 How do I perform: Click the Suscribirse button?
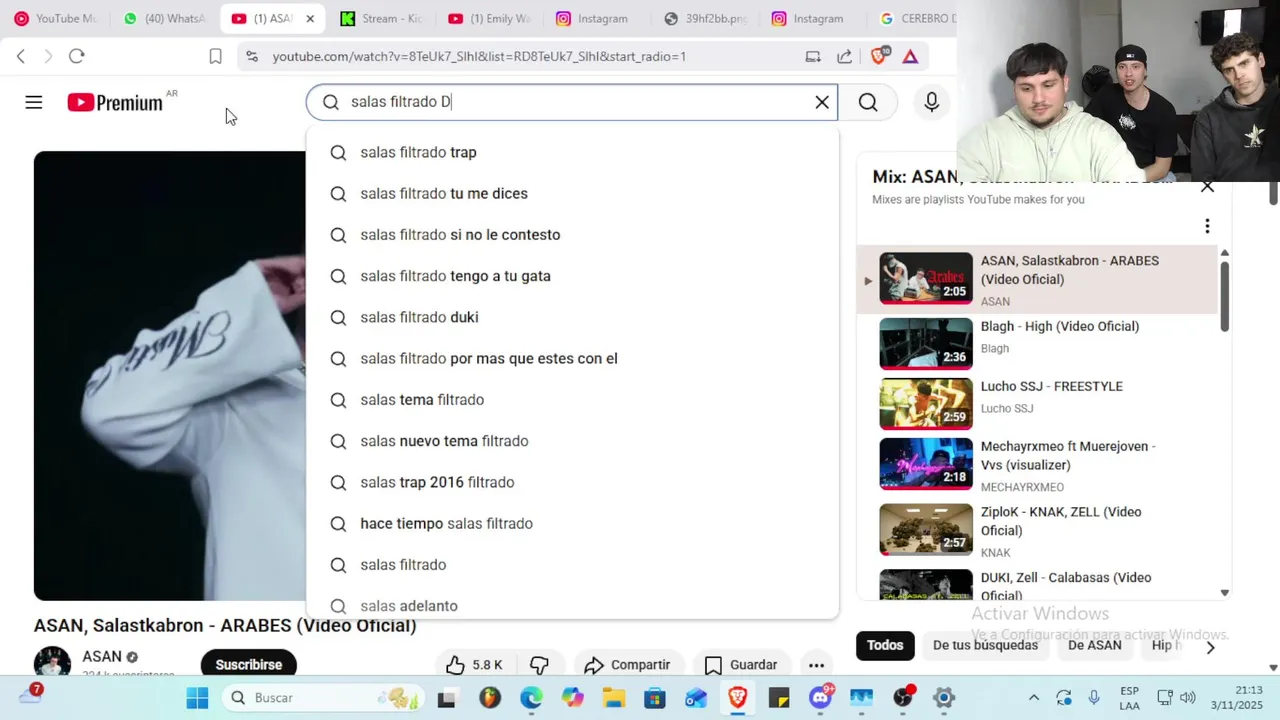(x=248, y=665)
